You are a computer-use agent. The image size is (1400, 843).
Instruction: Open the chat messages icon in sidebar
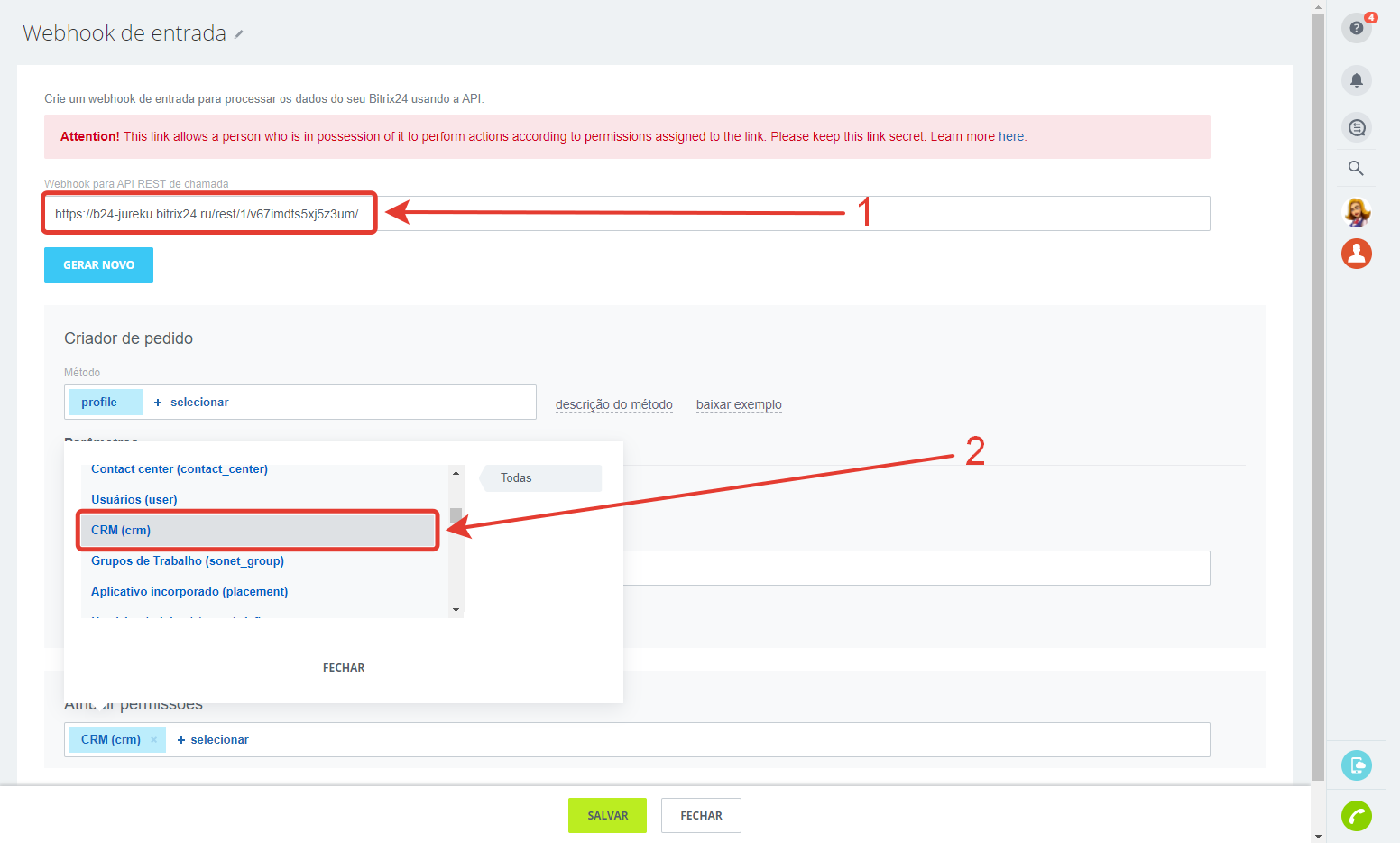1356,127
